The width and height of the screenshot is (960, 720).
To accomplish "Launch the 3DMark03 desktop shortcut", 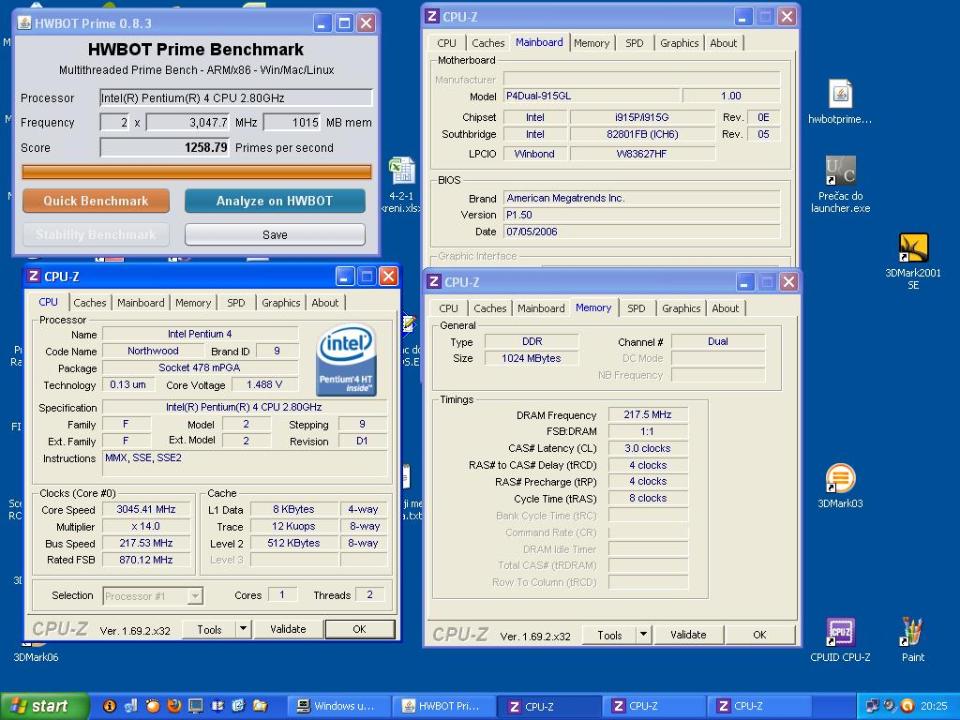I will point(840,478).
